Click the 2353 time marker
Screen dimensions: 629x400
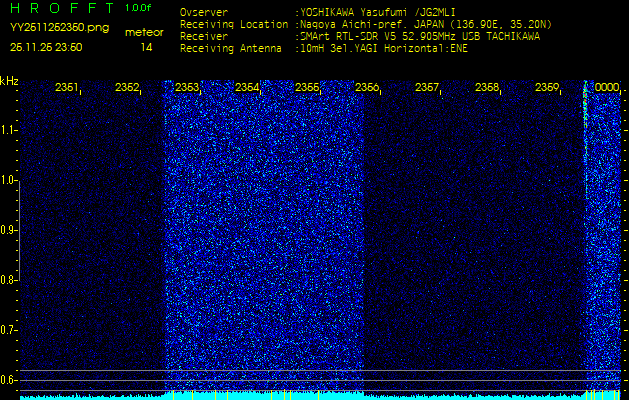pyautogui.click(x=187, y=87)
